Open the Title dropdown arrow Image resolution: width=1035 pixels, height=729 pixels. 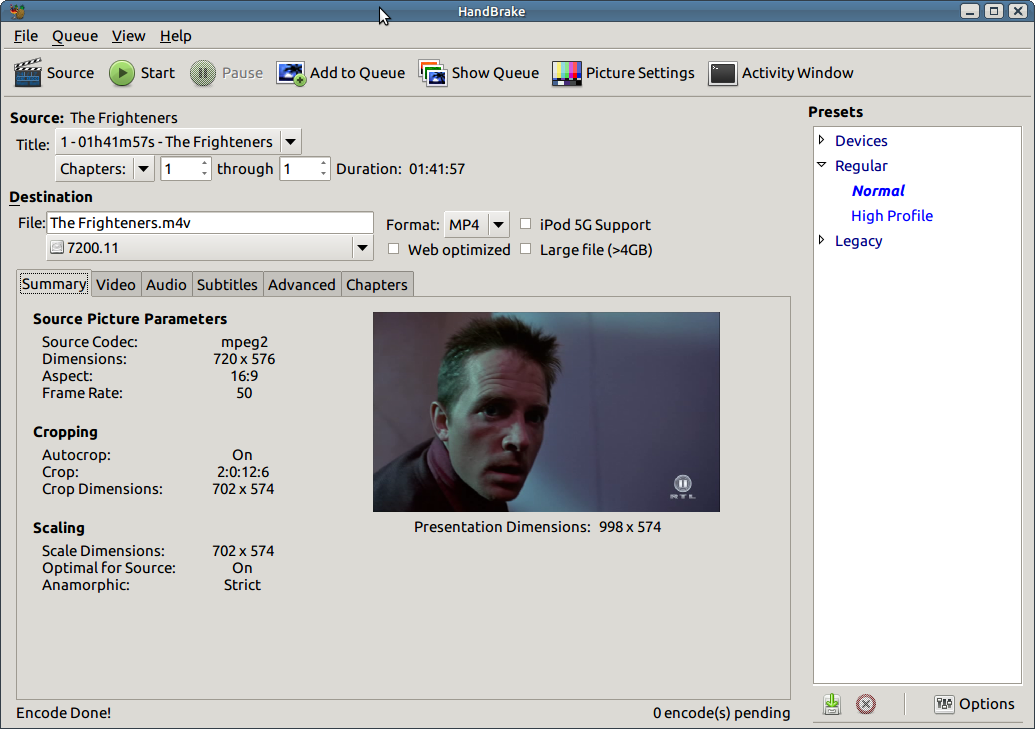click(290, 142)
